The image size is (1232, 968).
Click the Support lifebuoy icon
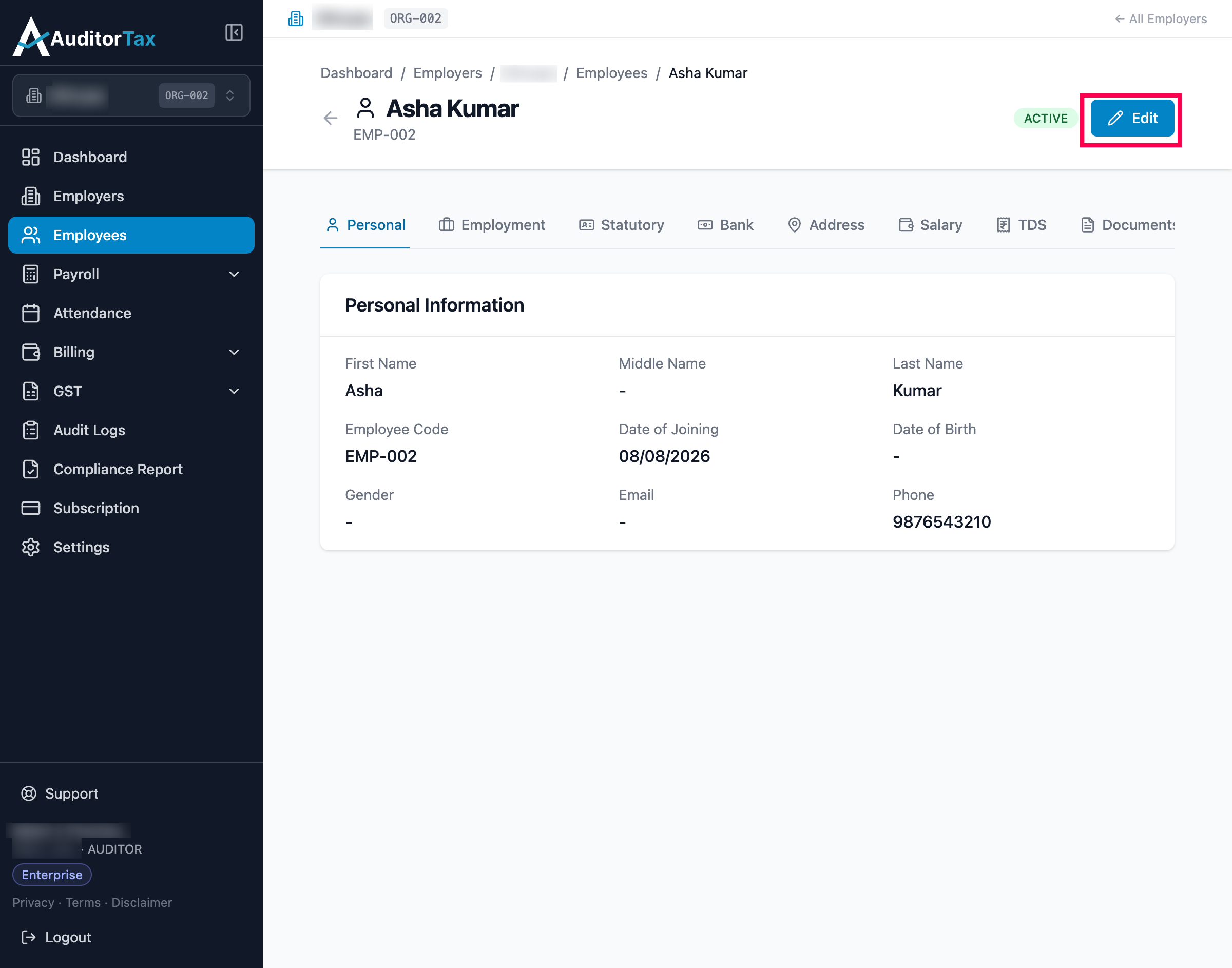29,793
